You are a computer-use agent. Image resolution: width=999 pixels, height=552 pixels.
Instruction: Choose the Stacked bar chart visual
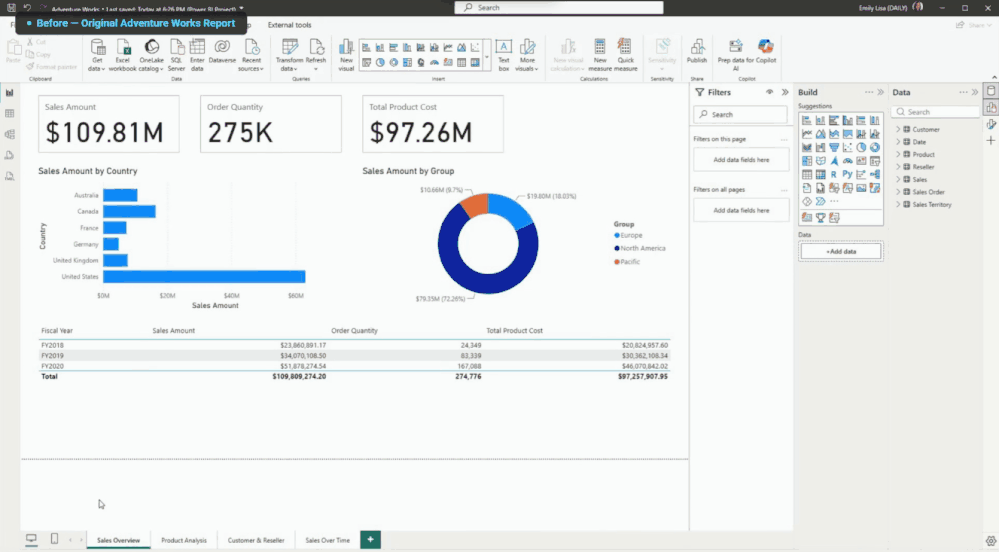click(807, 120)
